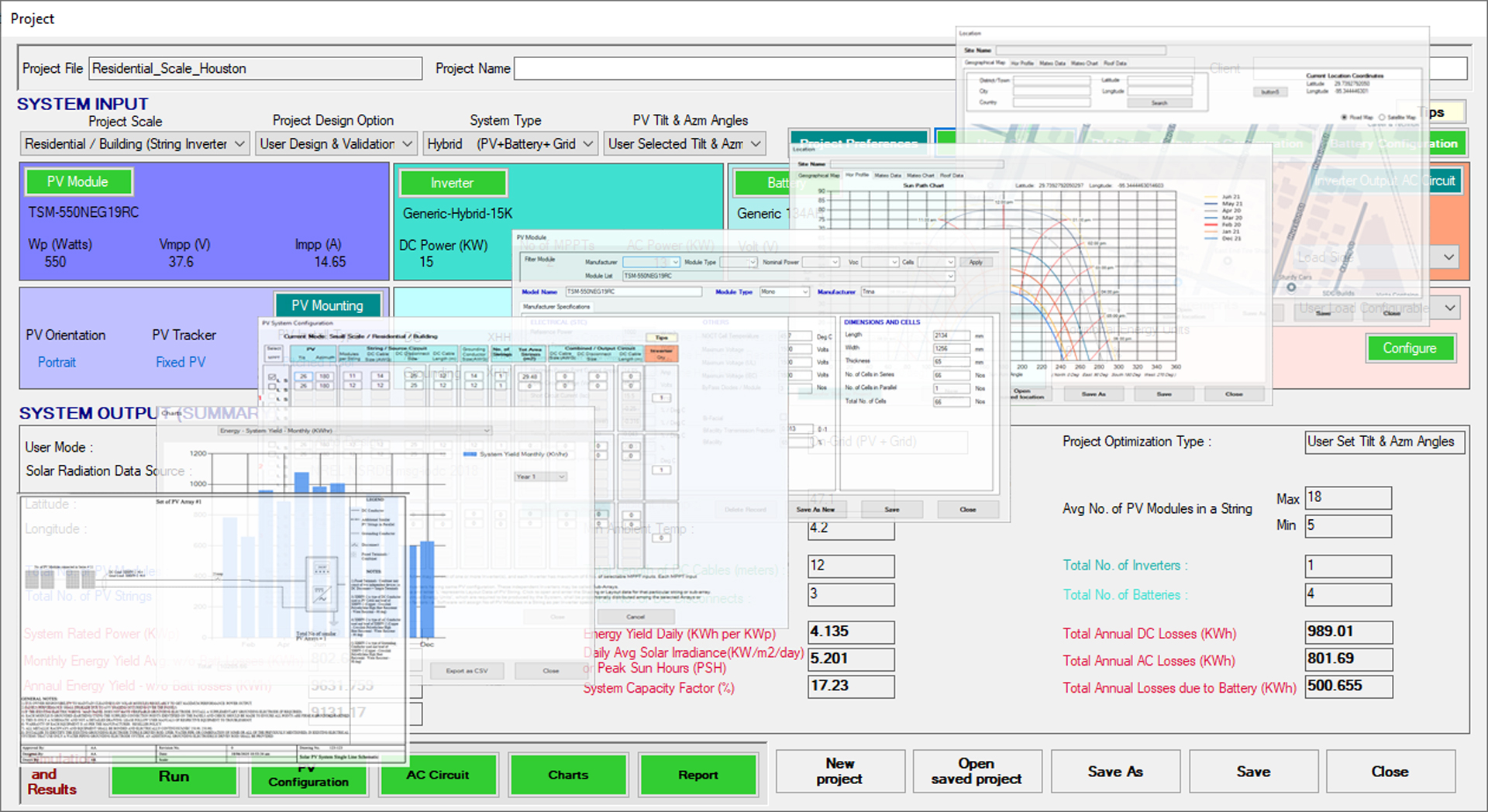Open a saved project
The width and height of the screenshot is (1488, 812).
[x=976, y=771]
